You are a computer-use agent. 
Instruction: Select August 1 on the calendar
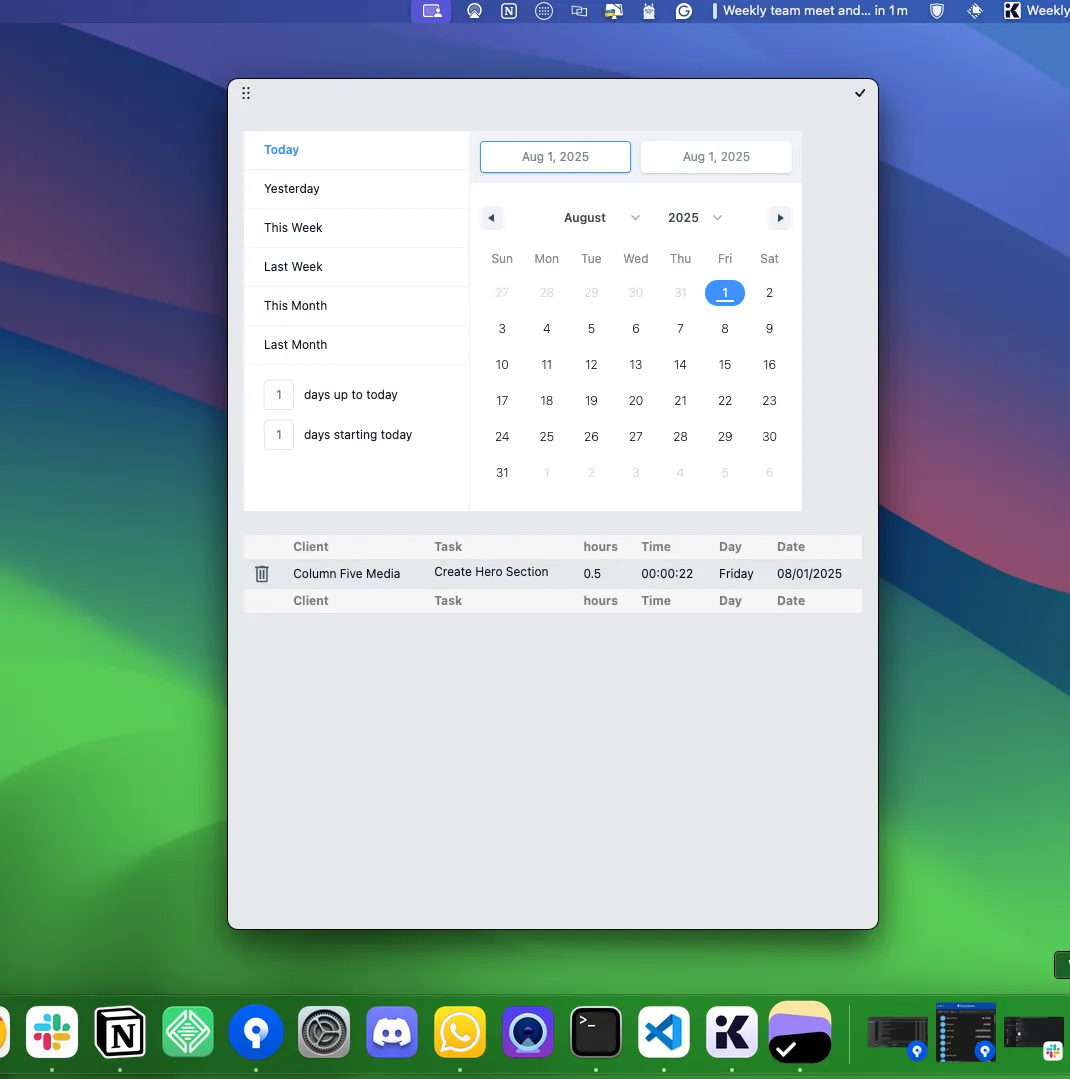point(725,293)
